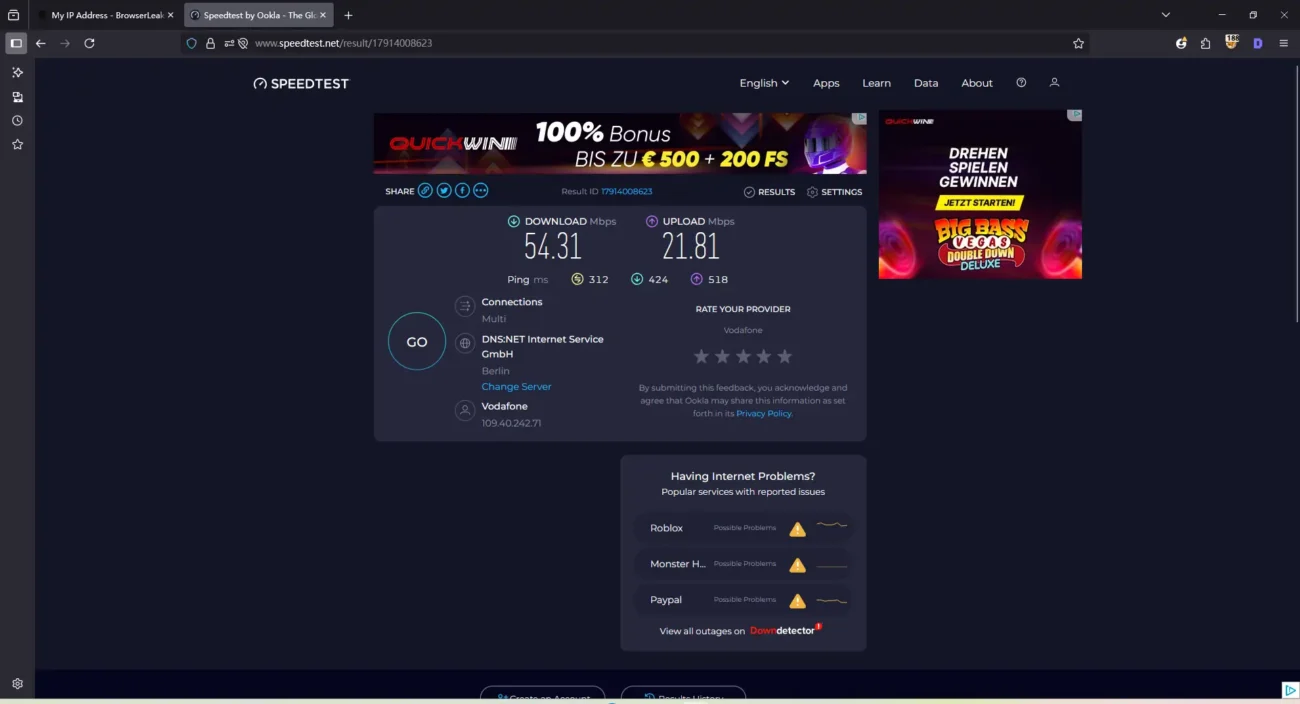Close the My IP Address tab
The height and width of the screenshot is (704, 1300).
171,15
